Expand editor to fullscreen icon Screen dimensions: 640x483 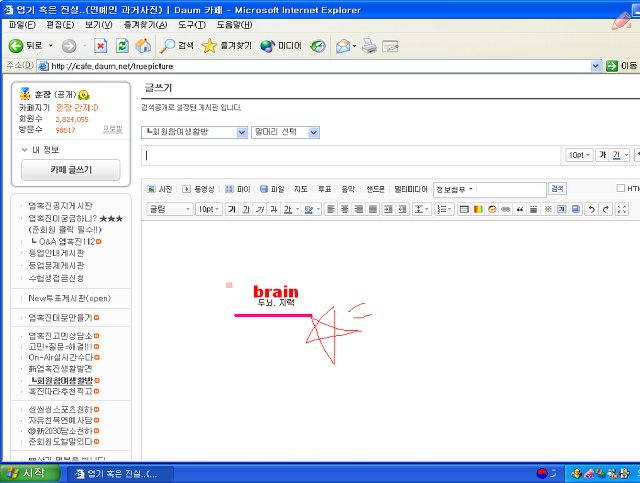pos(622,209)
